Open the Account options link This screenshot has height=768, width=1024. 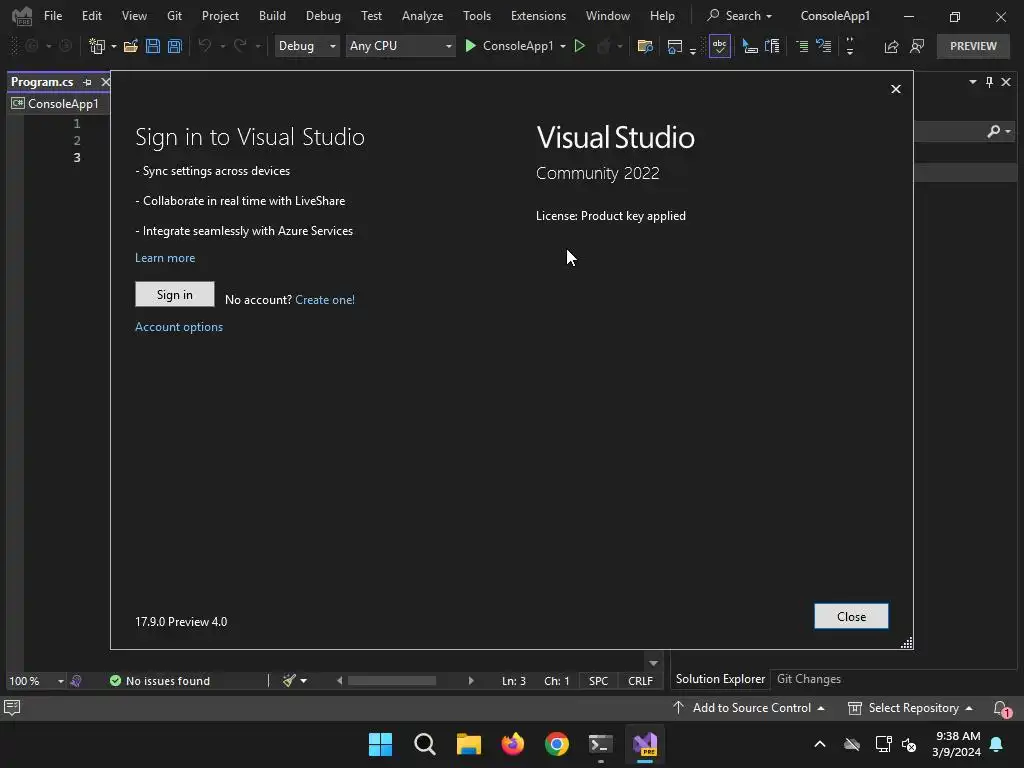click(x=179, y=327)
